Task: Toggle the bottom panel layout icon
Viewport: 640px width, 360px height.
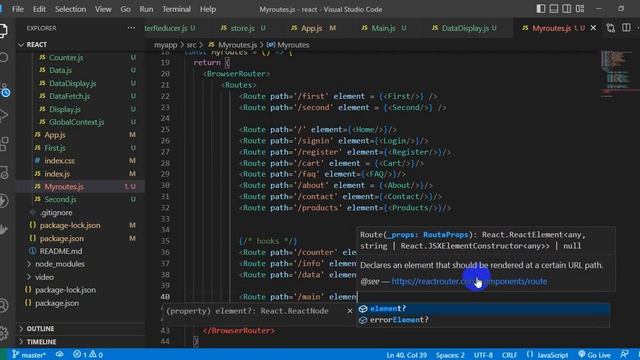Action: point(554,9)
